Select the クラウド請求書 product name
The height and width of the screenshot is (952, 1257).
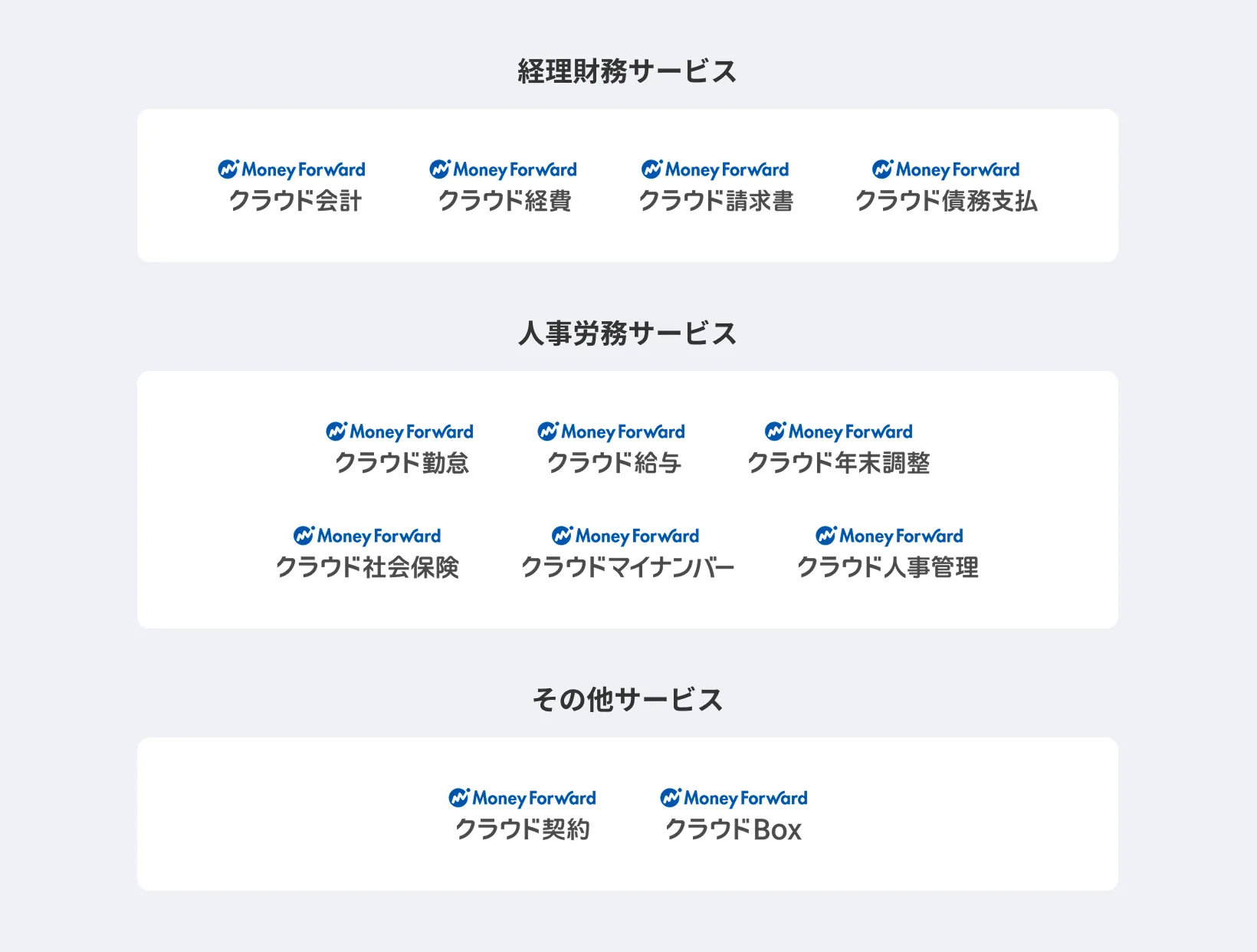716,201
